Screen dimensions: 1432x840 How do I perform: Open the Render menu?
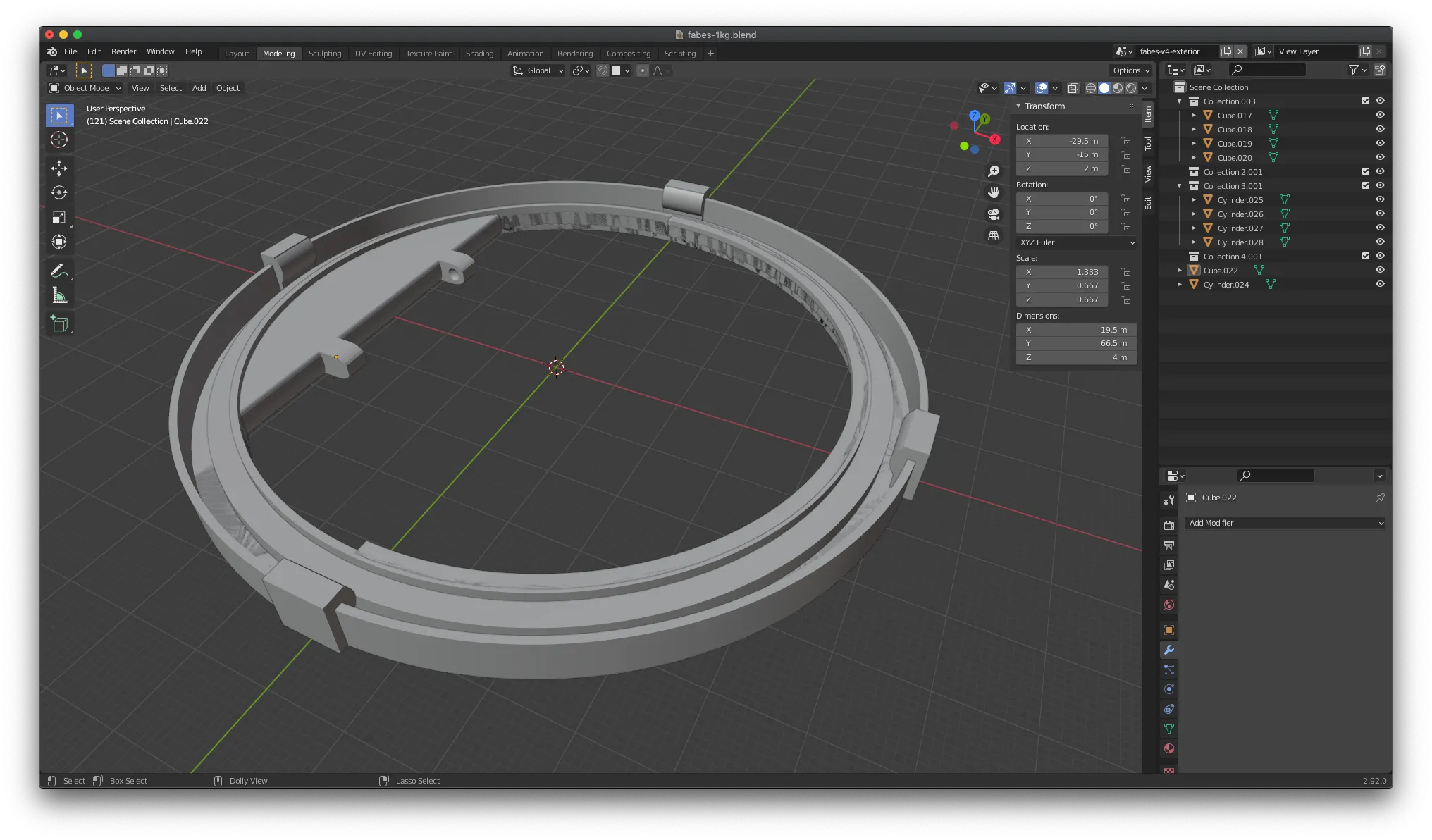(123, 51)
